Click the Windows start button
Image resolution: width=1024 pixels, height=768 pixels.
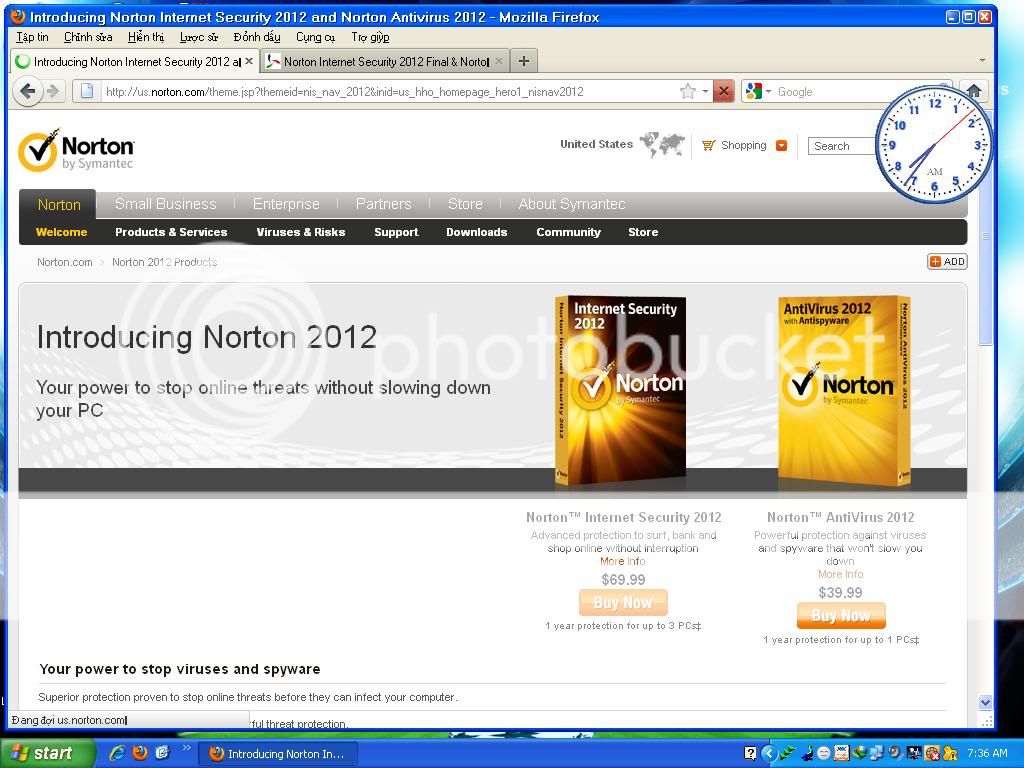click(x=45, y=754)
